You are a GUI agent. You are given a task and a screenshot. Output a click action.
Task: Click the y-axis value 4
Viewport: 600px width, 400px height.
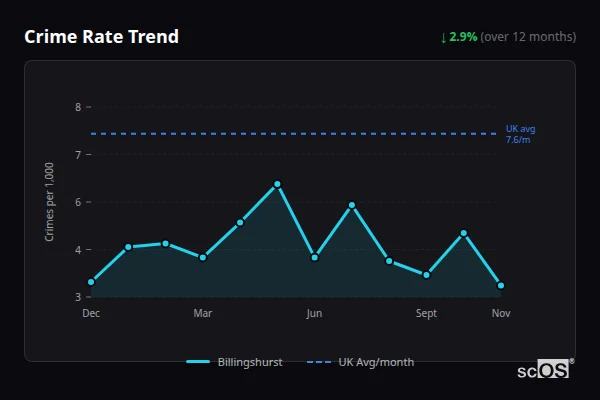coord(78,250)
